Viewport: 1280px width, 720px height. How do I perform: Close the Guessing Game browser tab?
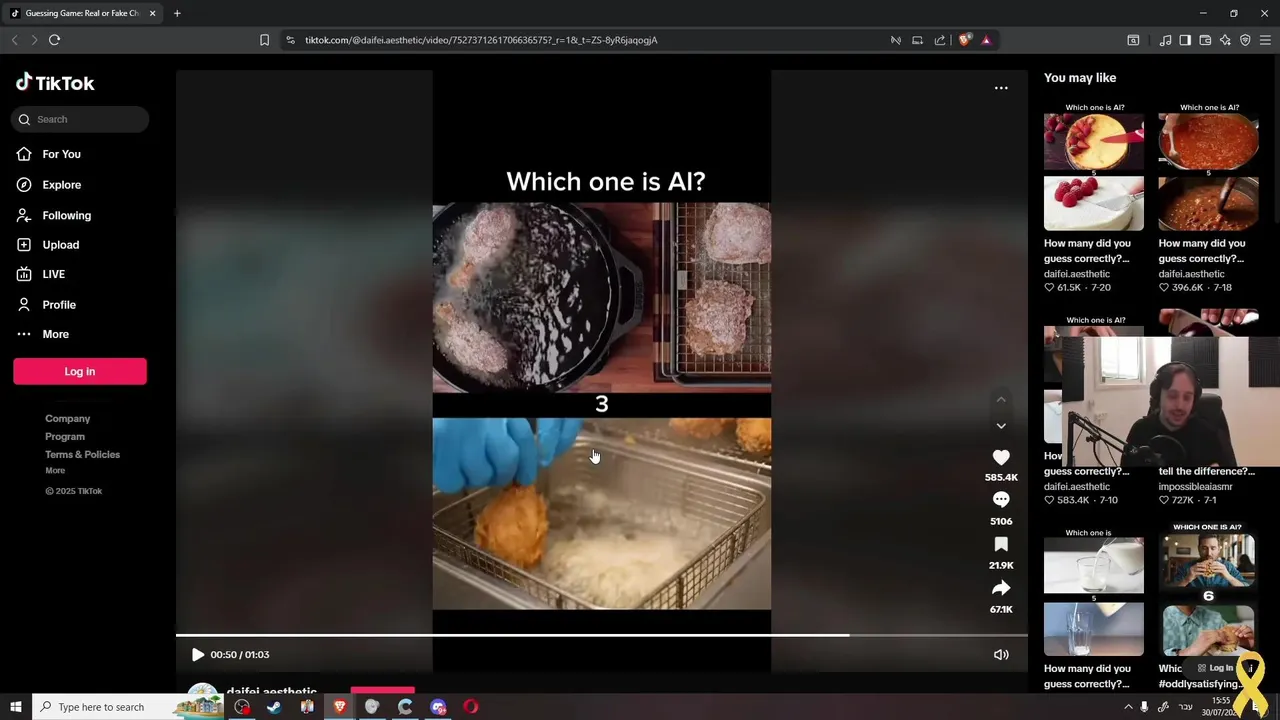[x=152, y=13]
